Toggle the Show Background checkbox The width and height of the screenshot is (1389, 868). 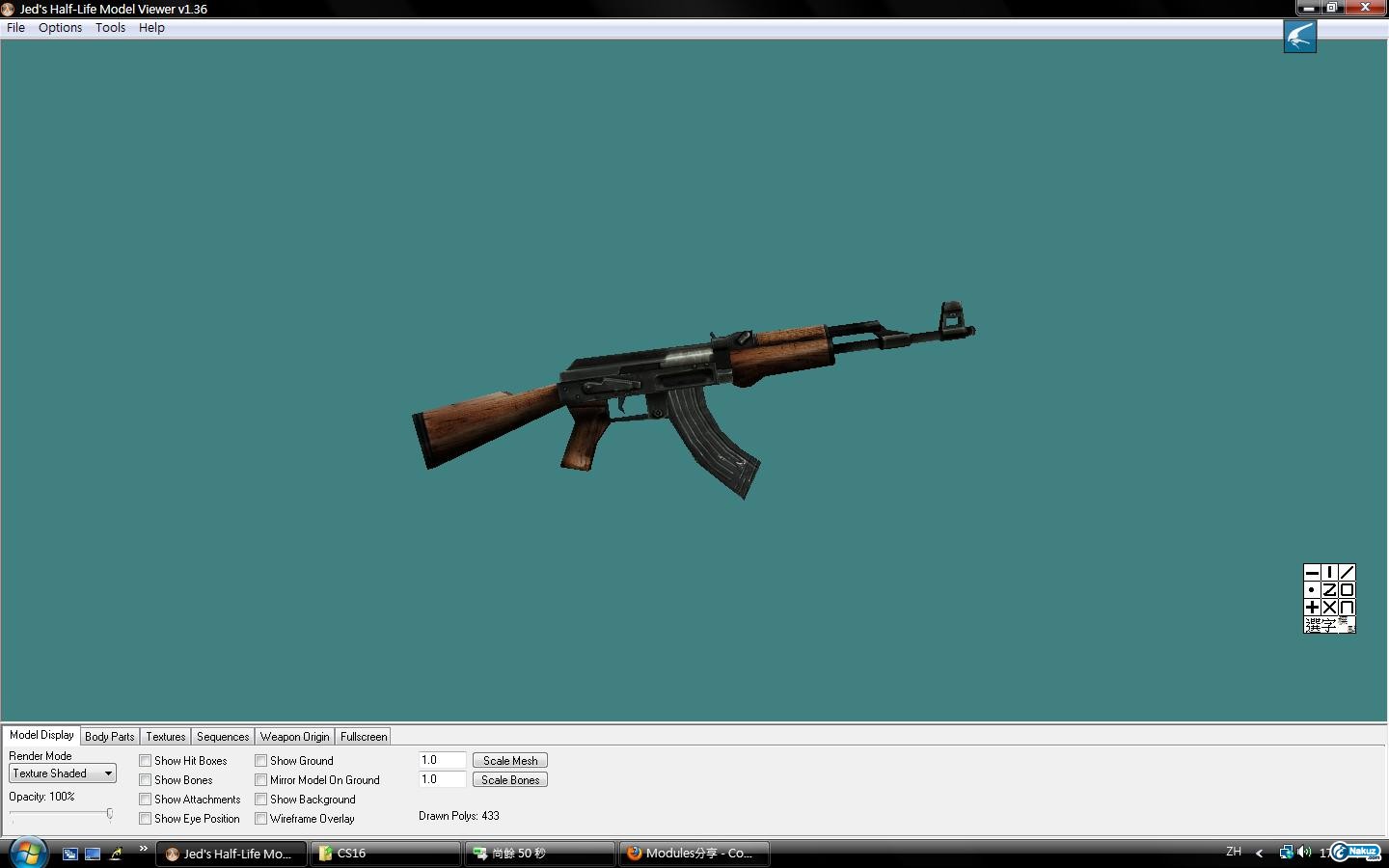pos(260,799)
